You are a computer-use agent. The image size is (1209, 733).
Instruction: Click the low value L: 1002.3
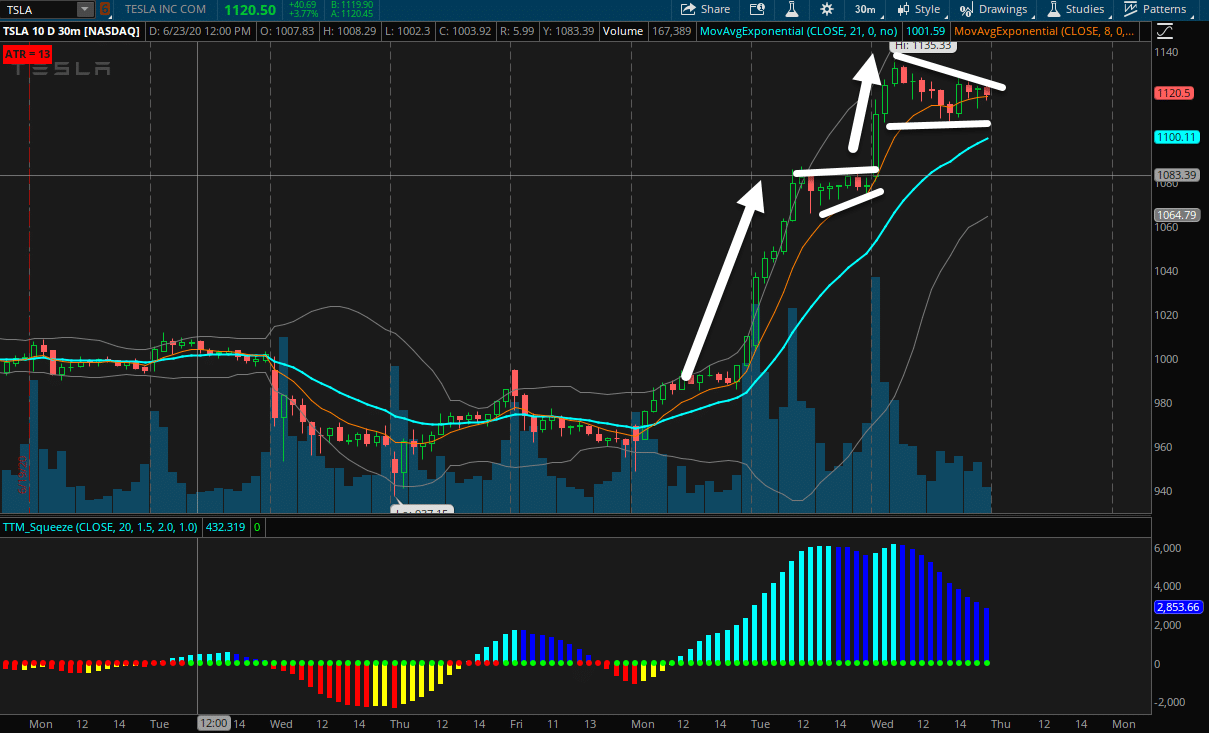tap(406, 31)
